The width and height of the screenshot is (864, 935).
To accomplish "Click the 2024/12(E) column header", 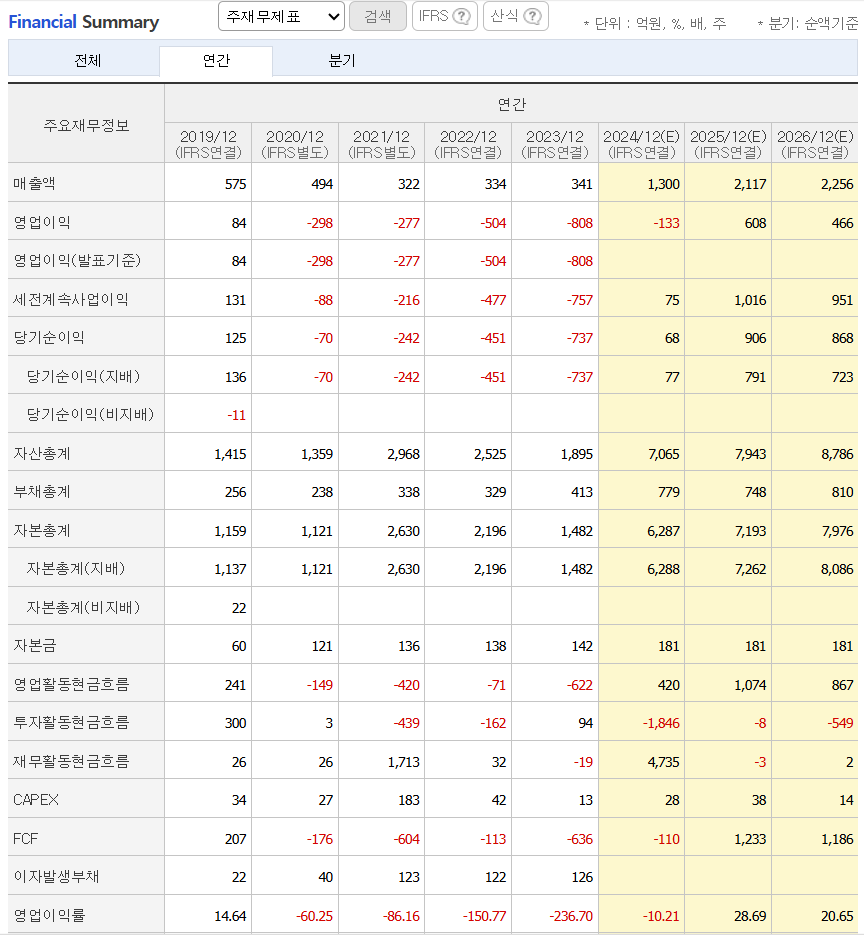I will (640, 143).
